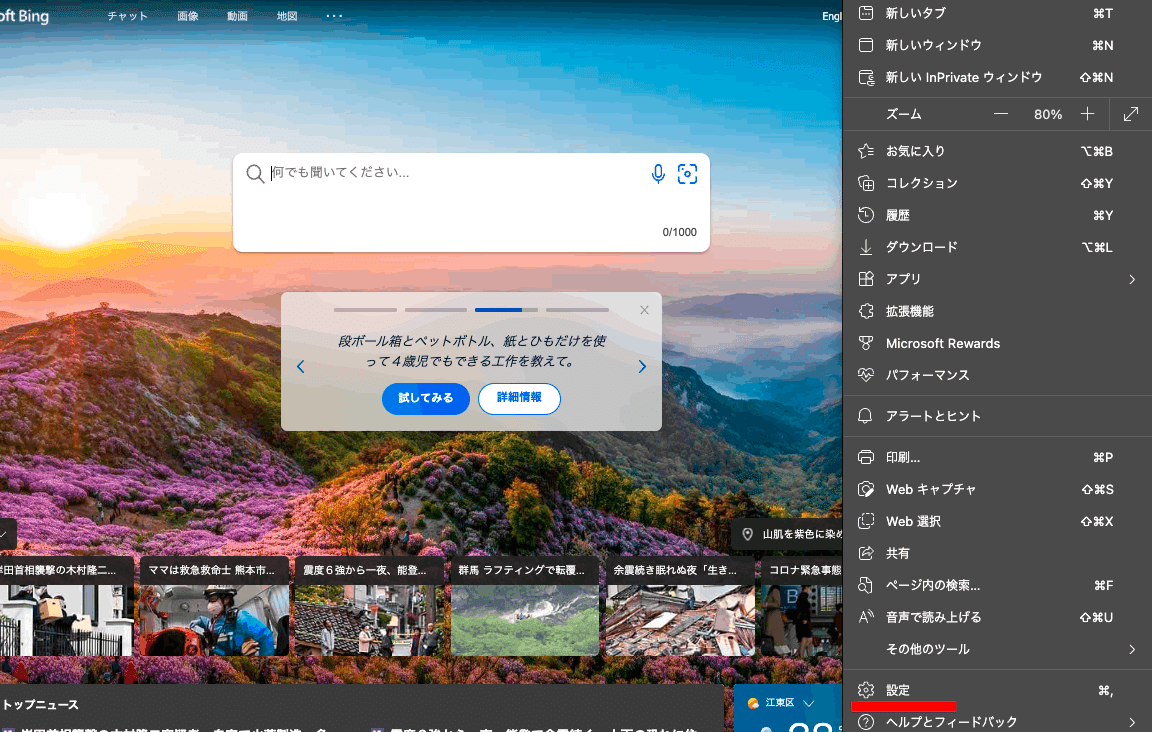This screenshot has height=732, width=1152.
Task: Click the favorites star icon
Action: (866, 151)
